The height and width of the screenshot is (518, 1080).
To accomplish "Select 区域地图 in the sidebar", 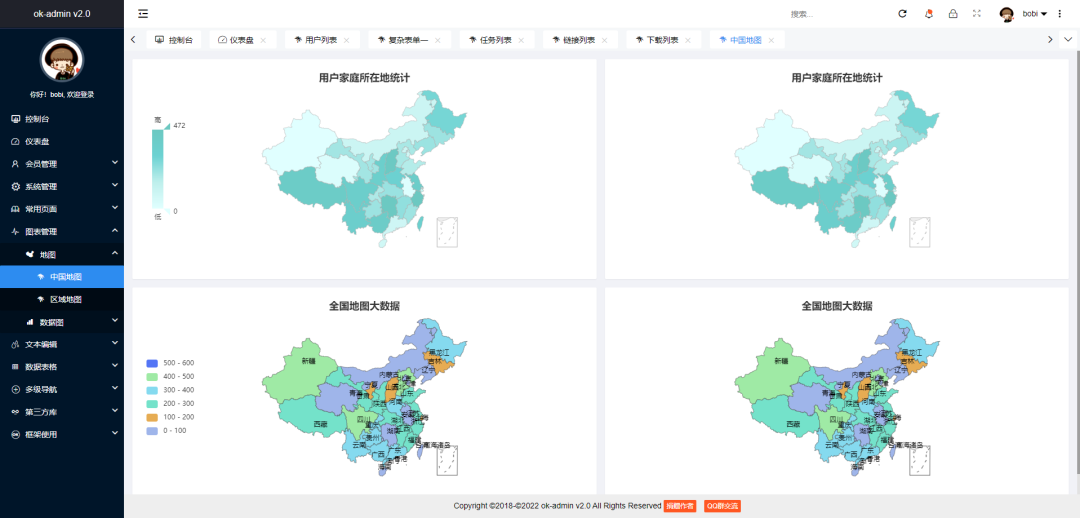I will [x=62, y=299].
